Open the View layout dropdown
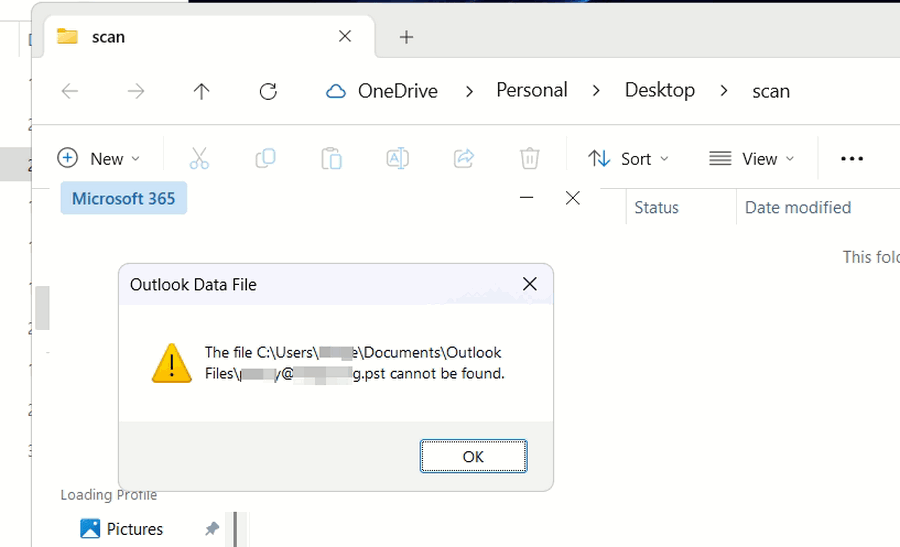This screenshot has height=547, width=900. pyautogui.click(x=752, y=158)
